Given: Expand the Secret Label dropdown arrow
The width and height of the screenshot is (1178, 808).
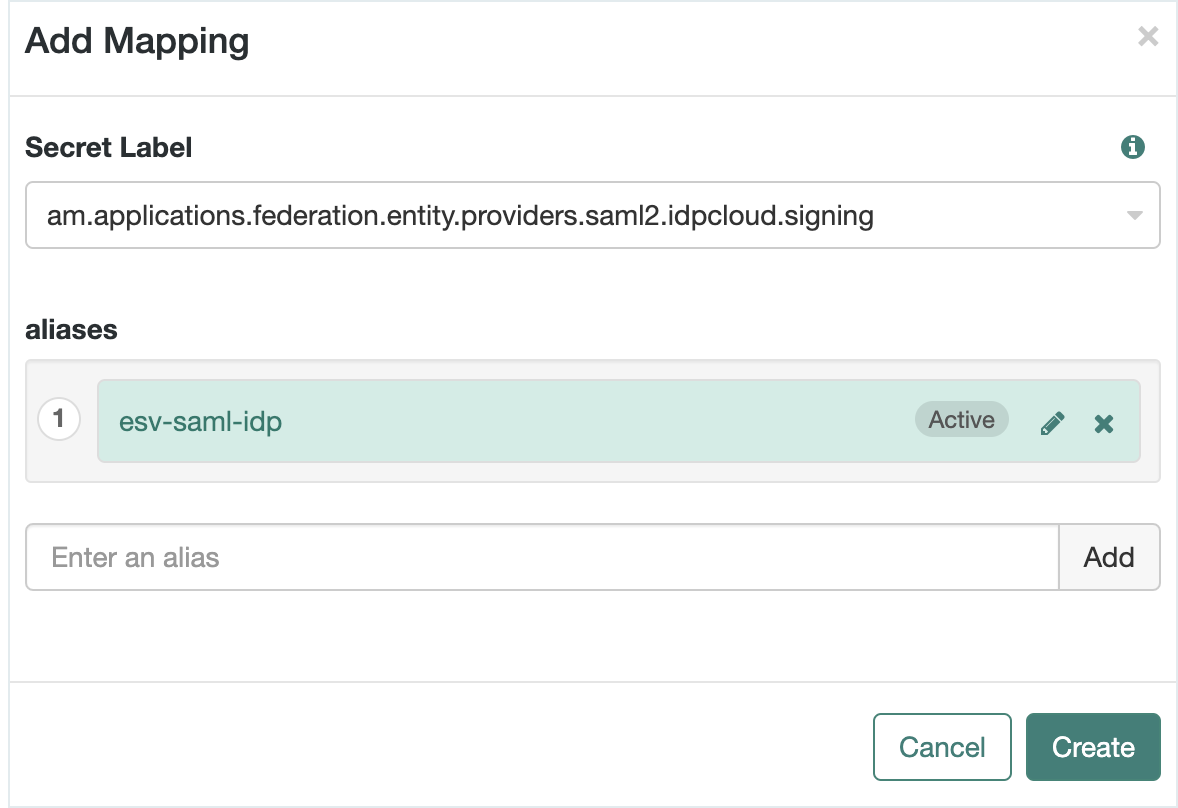Looking at the screenshot, I should pos(1134,215).
